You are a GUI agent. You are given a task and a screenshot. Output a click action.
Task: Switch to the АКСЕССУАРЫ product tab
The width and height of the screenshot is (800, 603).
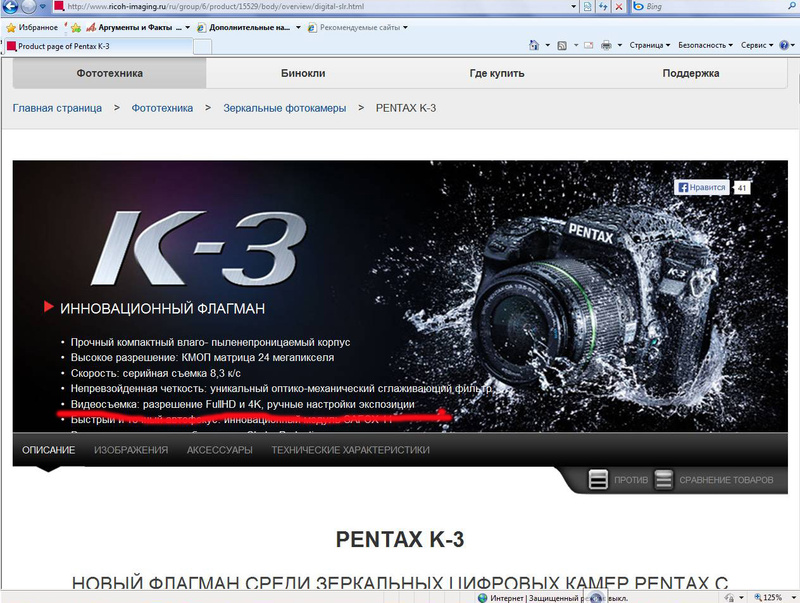[x=219, y=450]
